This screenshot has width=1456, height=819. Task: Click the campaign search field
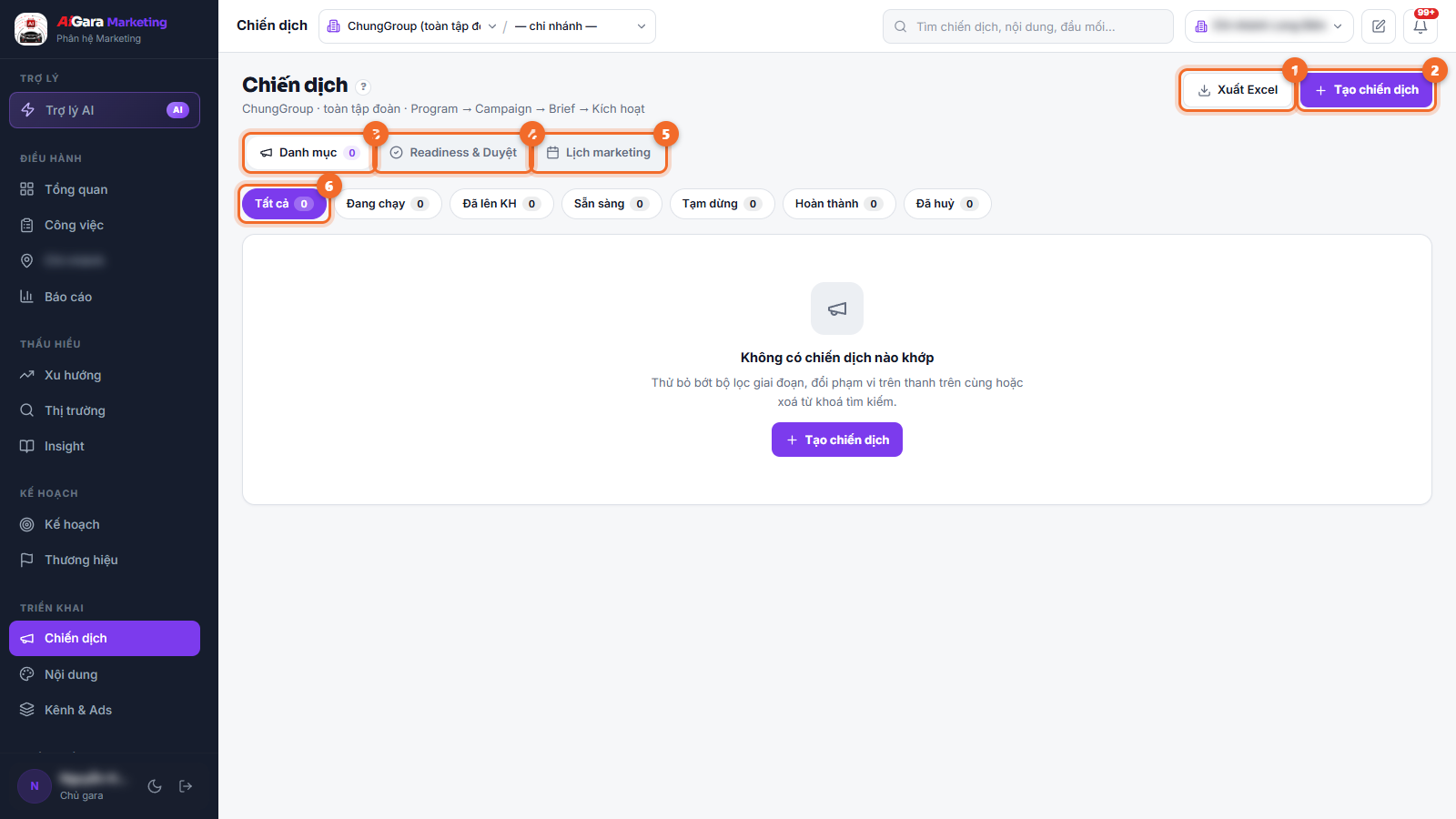point(1028,26)
